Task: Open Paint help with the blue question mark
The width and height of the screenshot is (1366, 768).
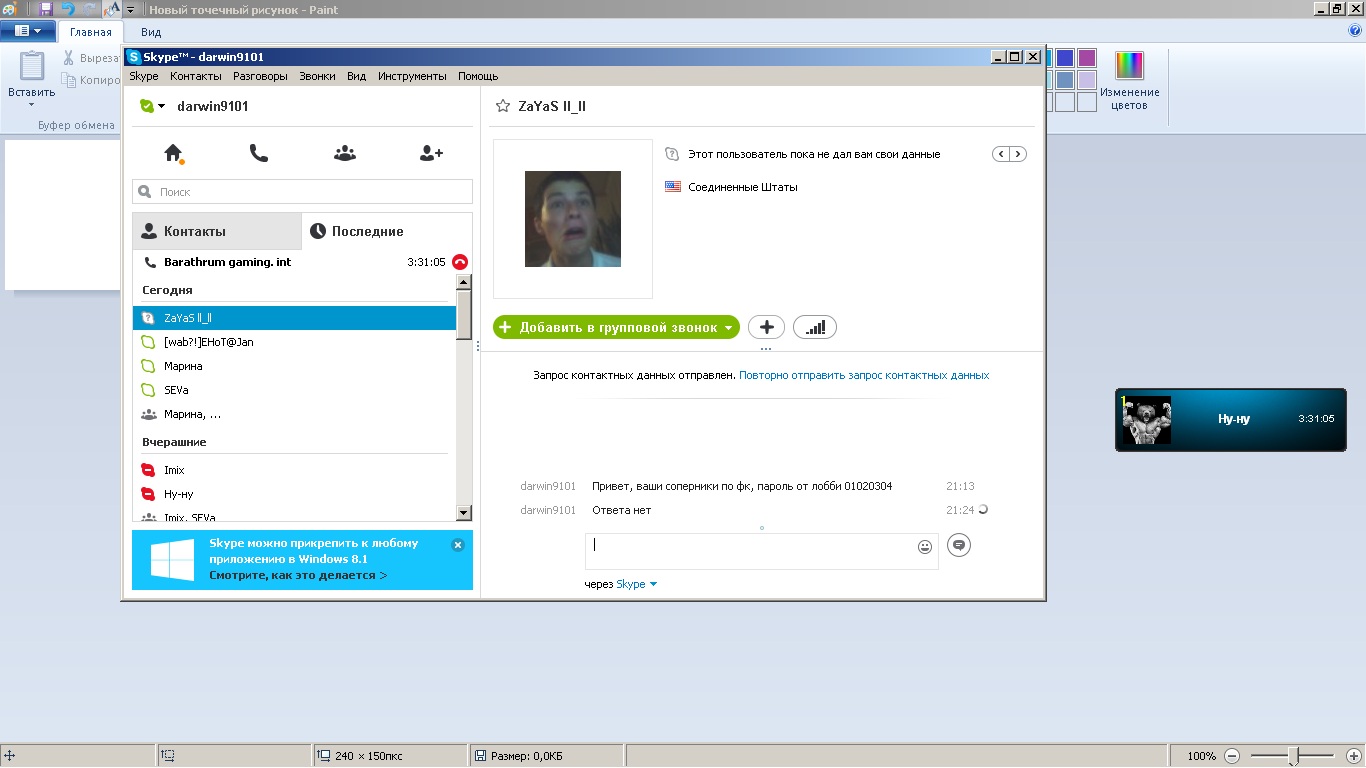Action: pos(1356,31)
